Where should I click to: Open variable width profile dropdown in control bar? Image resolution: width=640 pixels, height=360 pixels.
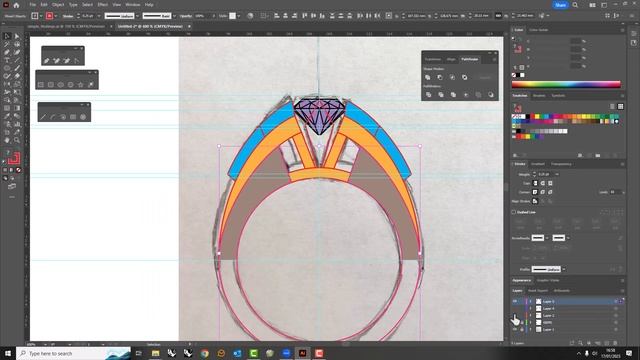click(138, 16)
